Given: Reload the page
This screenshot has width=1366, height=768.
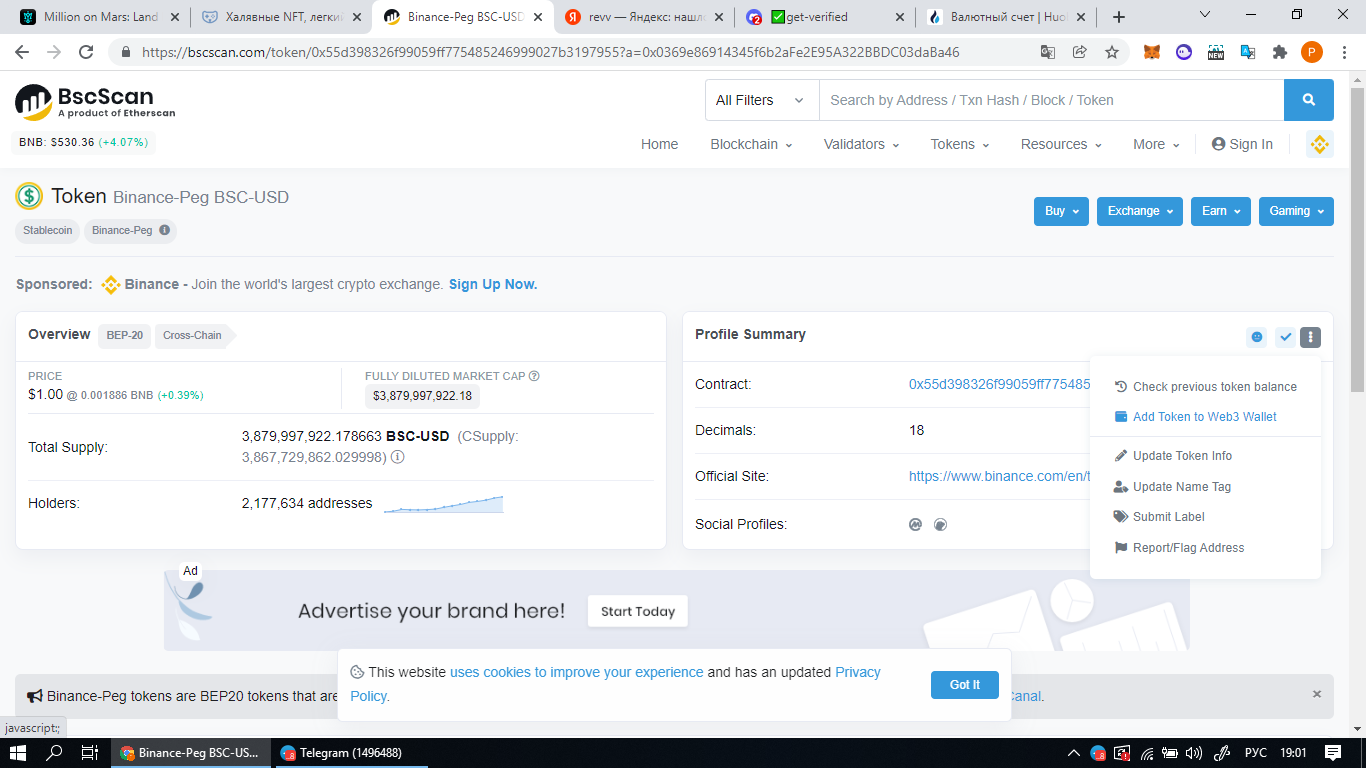Looking at the screenshot, I should tap(86, 52).
